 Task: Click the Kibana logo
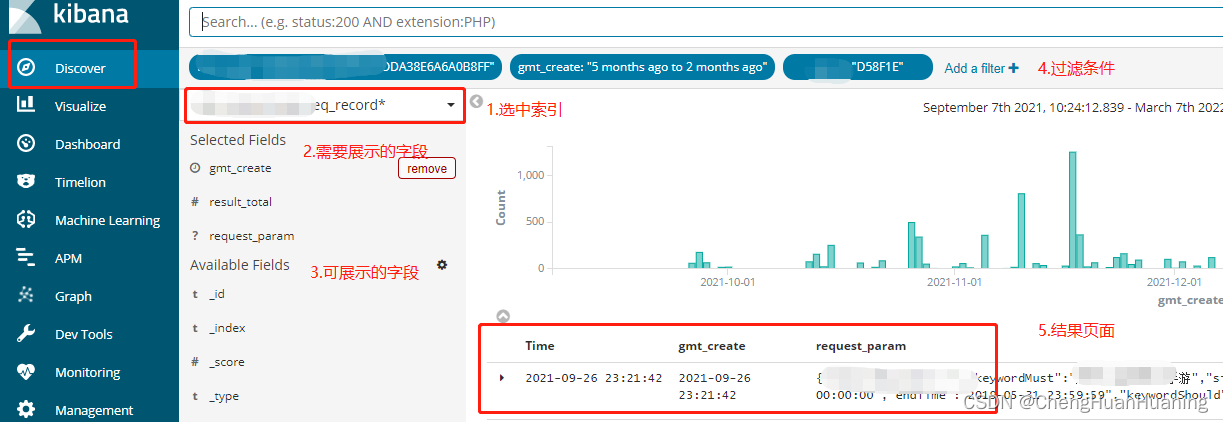[69, 17]
